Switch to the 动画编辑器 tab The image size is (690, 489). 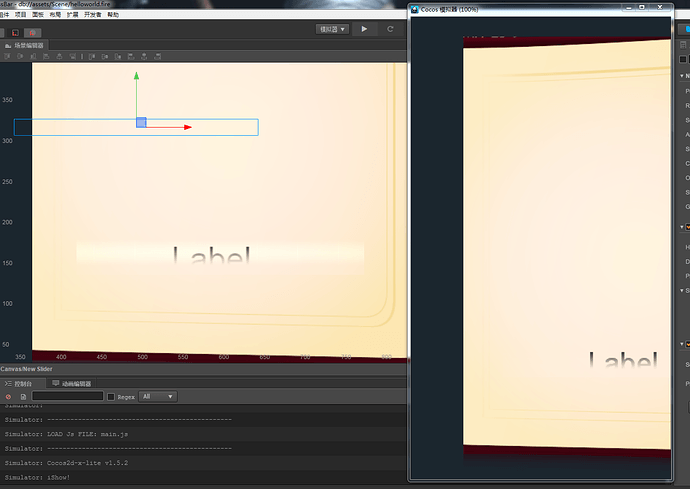[72, 384]
